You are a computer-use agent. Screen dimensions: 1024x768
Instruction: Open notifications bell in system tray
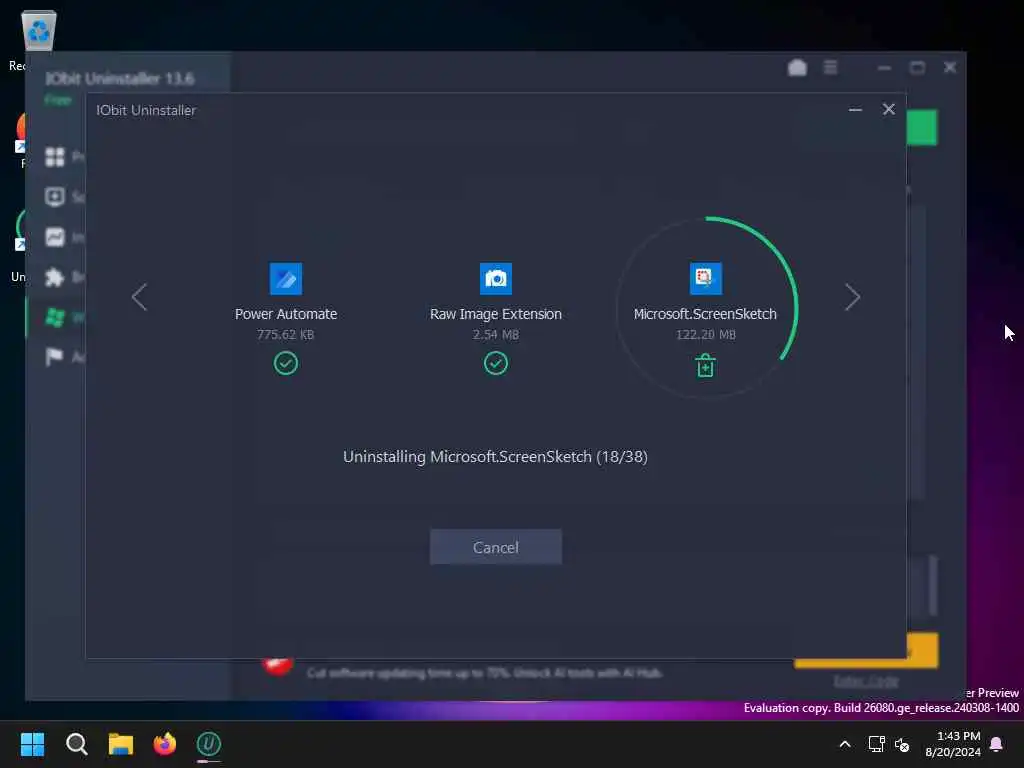996,744
